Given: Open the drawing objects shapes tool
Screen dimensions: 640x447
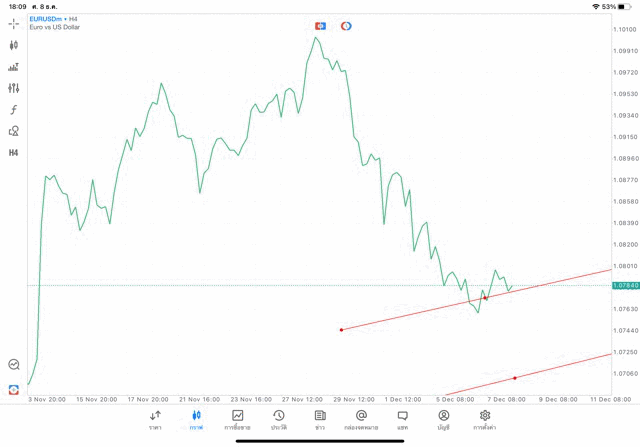Looking at the screenshot, I should coord(14,131).
